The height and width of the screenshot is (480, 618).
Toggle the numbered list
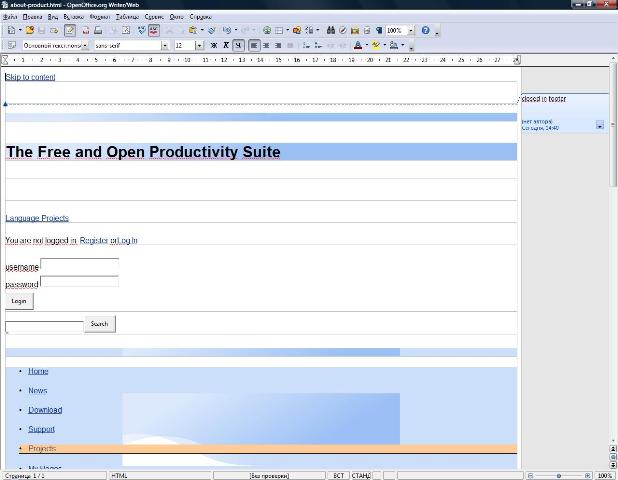pyautogui.click(x=306, y=46)
